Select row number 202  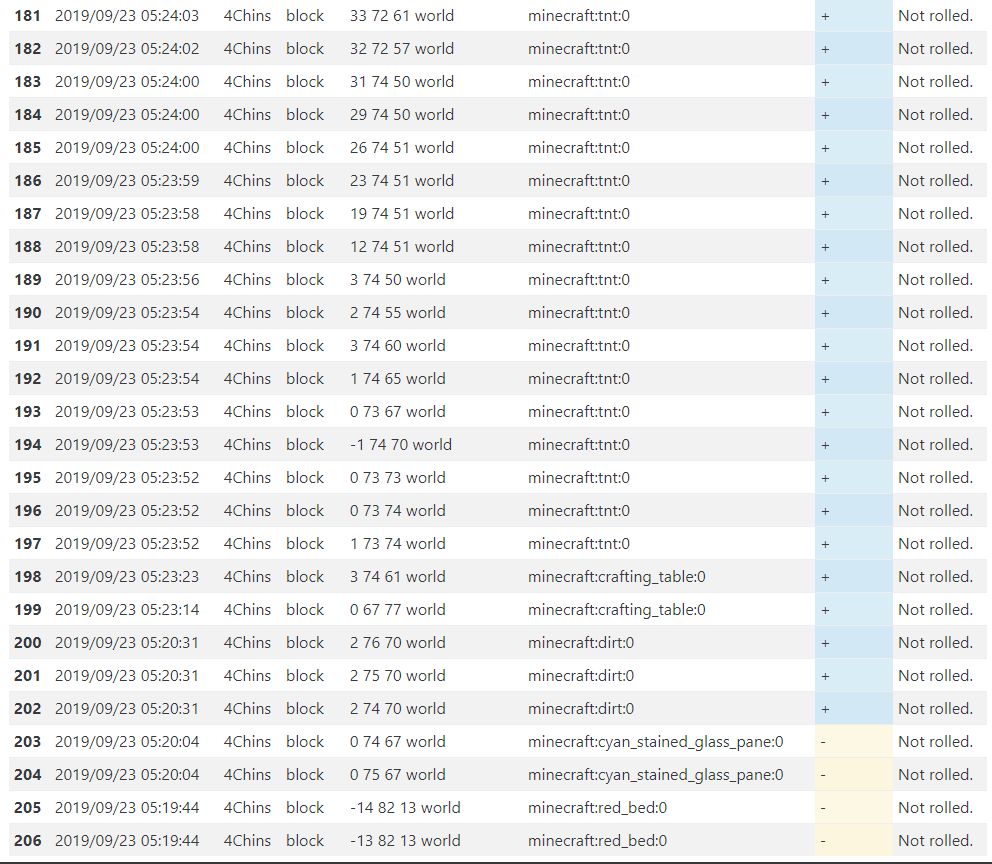point(28,708)
